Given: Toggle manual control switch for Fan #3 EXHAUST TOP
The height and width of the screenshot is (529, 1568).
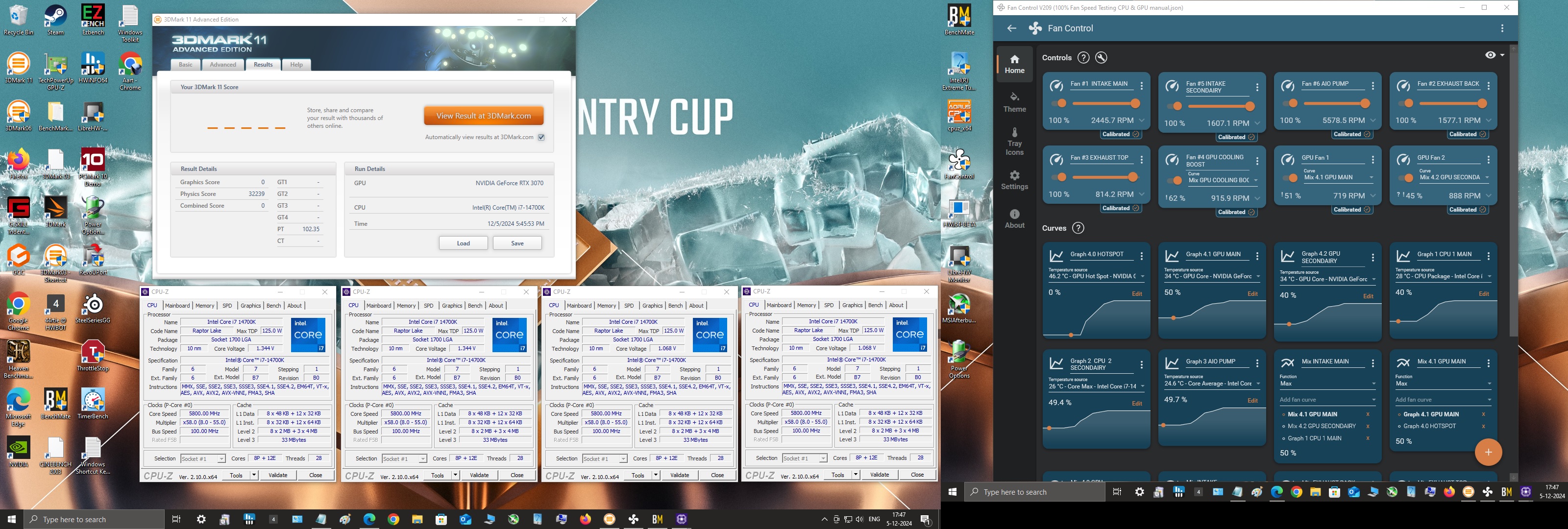Looking at the screenshot, I should [x=1058, y=177].
